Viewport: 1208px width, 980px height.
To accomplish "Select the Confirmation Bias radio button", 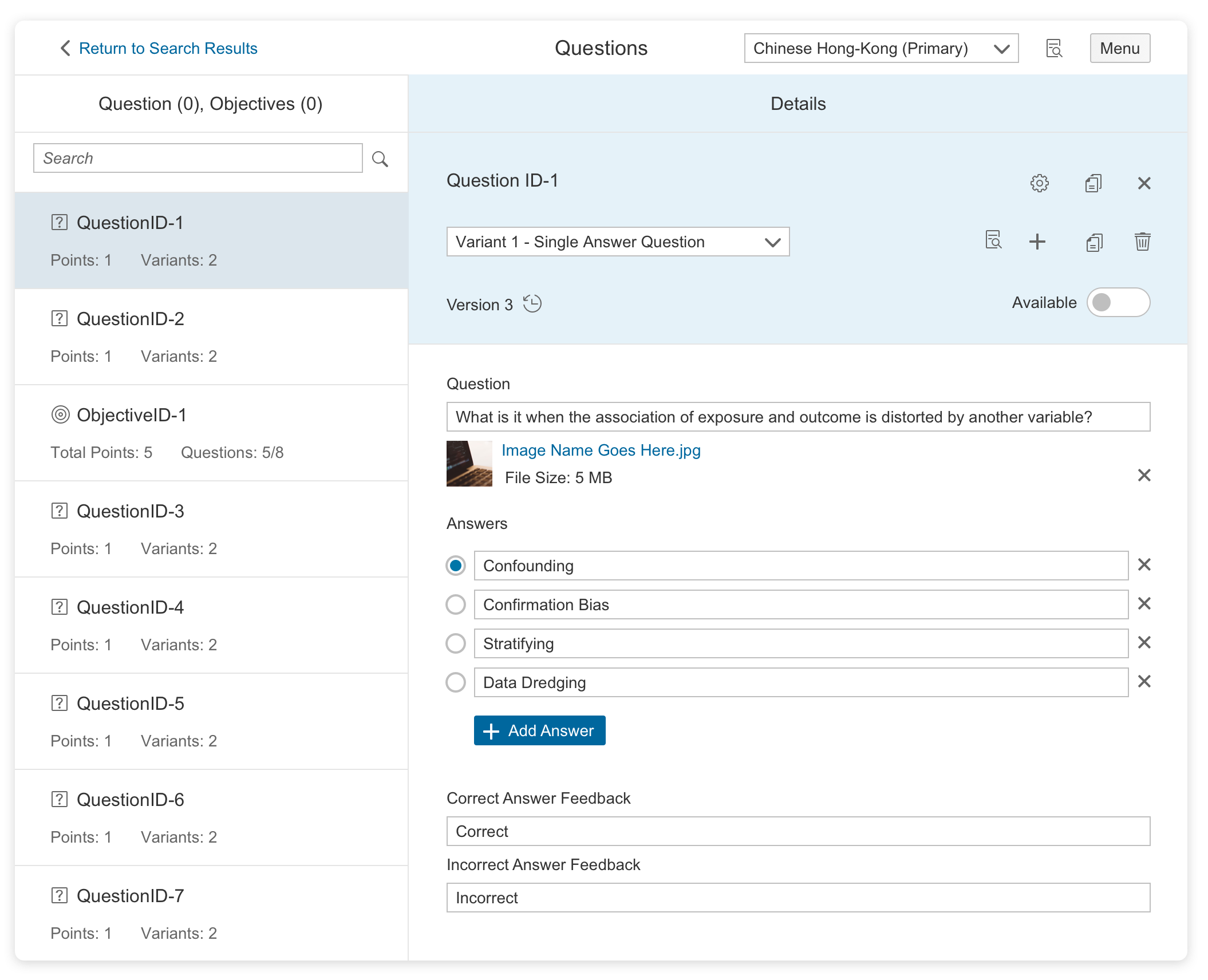I will (456, 604).
